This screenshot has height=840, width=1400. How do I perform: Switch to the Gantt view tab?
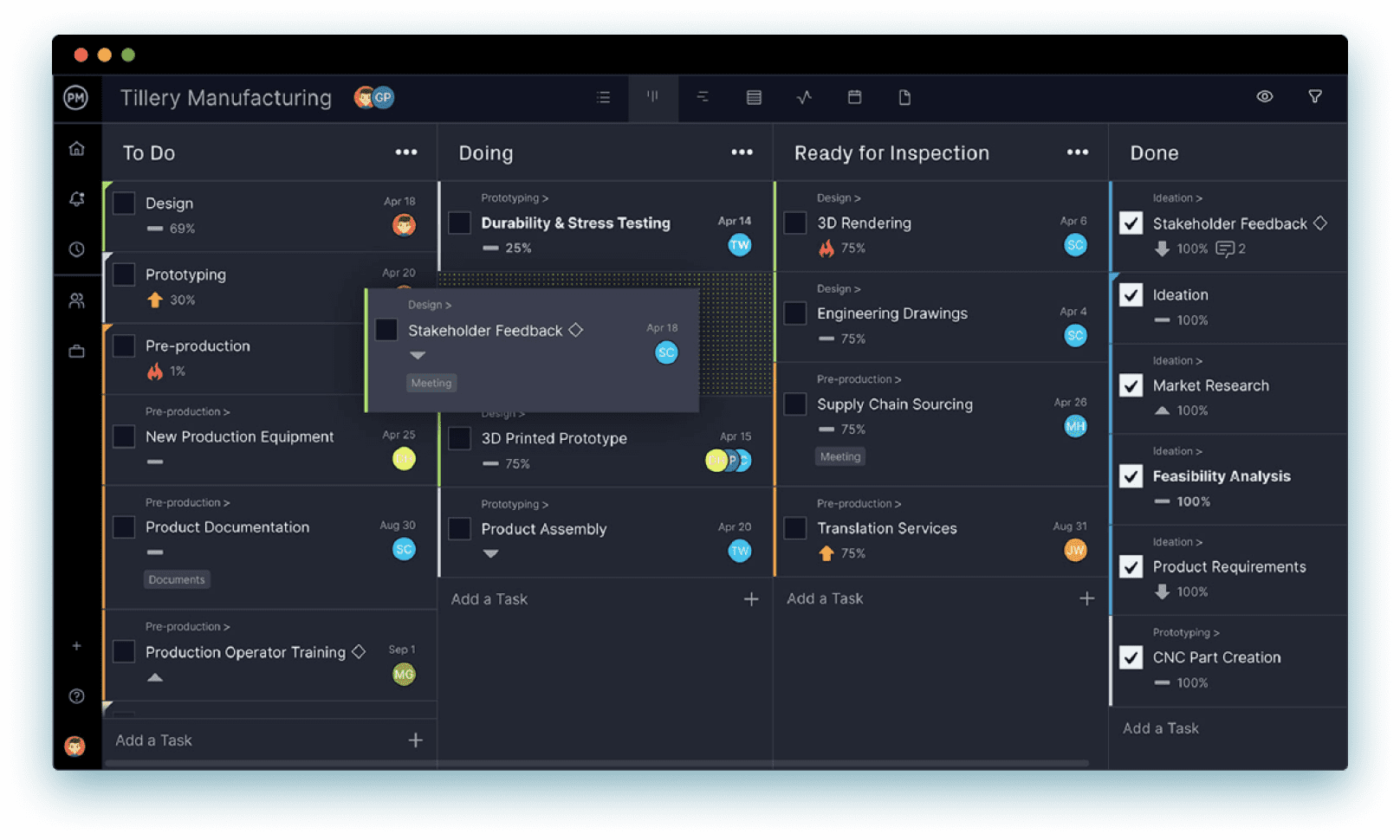(703, 98)
